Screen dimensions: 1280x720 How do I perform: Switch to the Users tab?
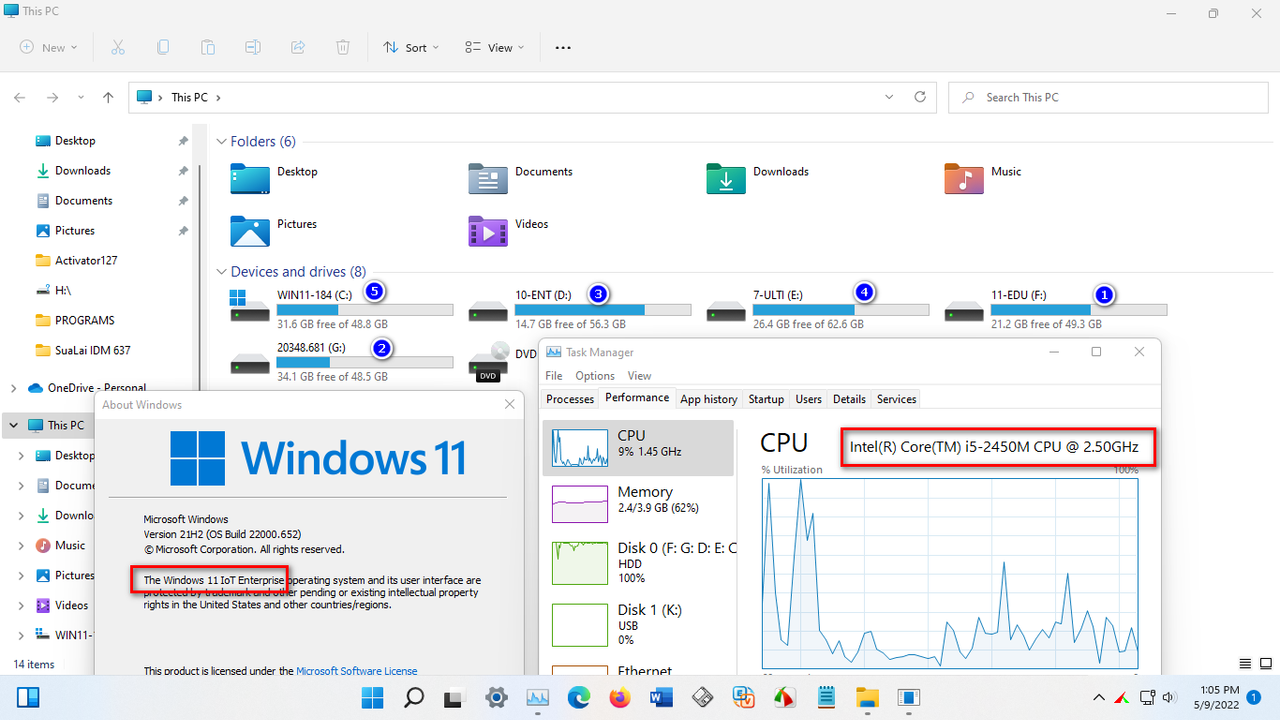click(x=808, y=399)
